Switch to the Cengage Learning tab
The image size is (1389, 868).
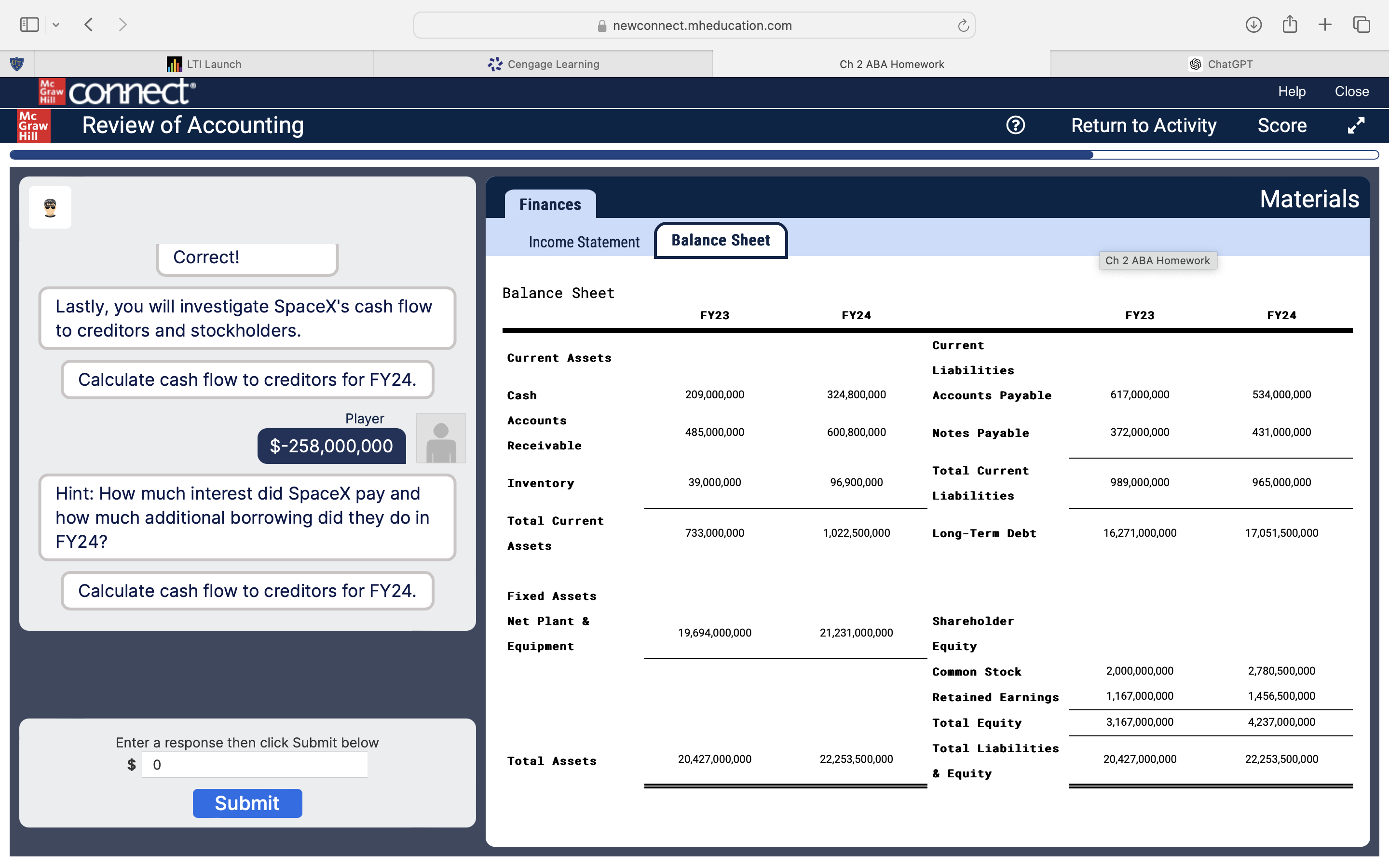coord(543,64)
